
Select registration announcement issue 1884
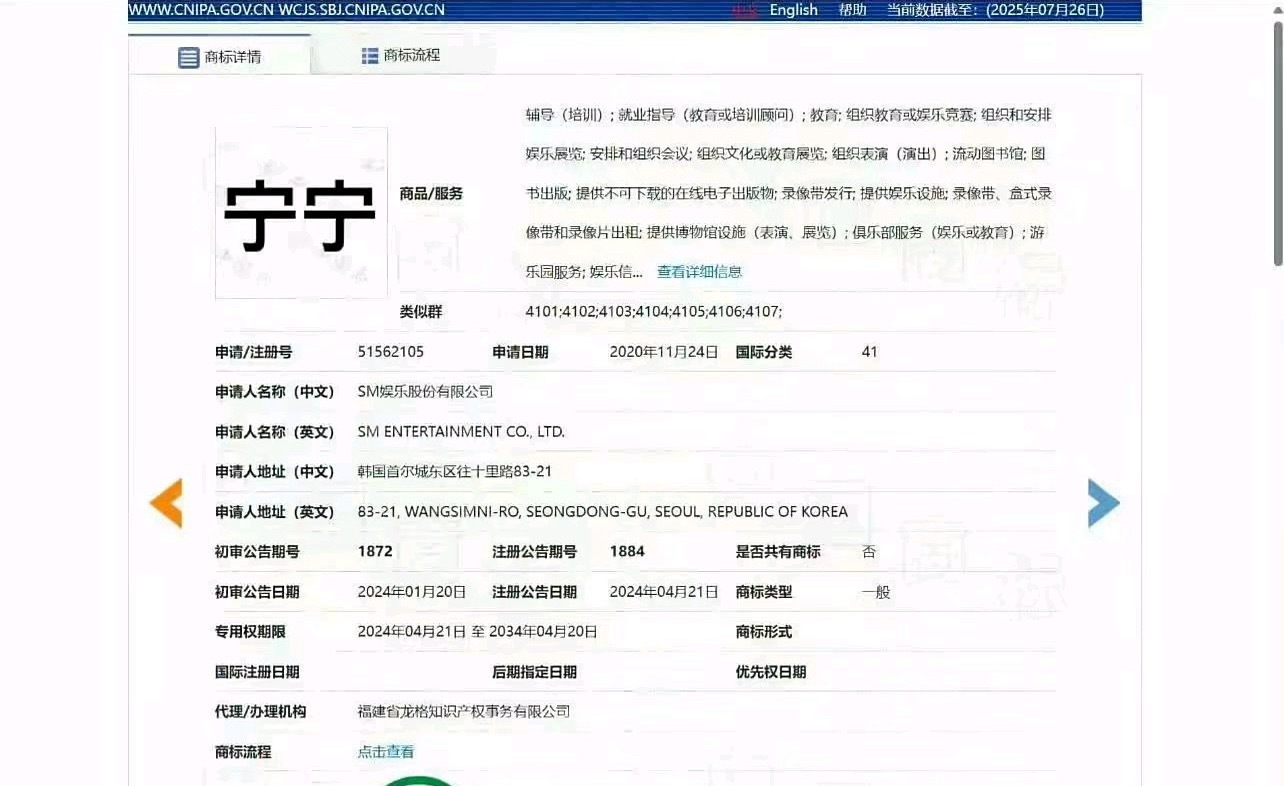pyautogui.click(x=627, y=552)
